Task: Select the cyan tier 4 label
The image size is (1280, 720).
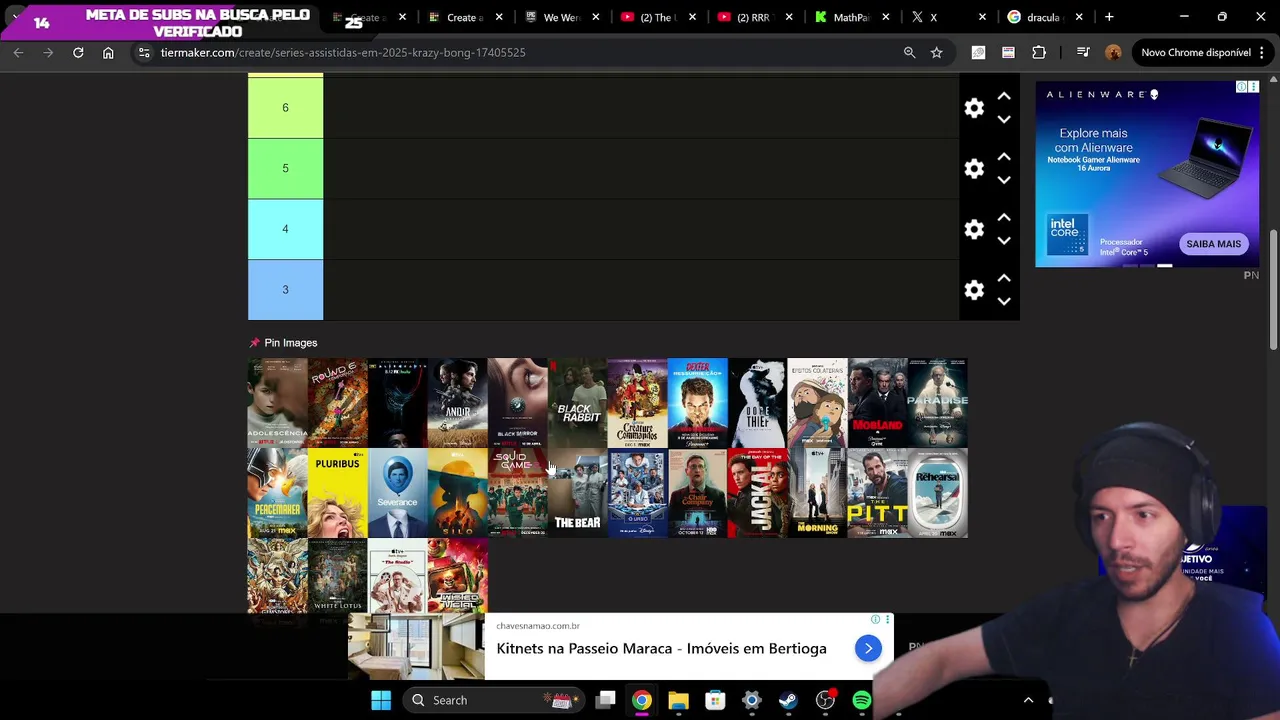Action: pyautogui.click(x=285, y=229)
